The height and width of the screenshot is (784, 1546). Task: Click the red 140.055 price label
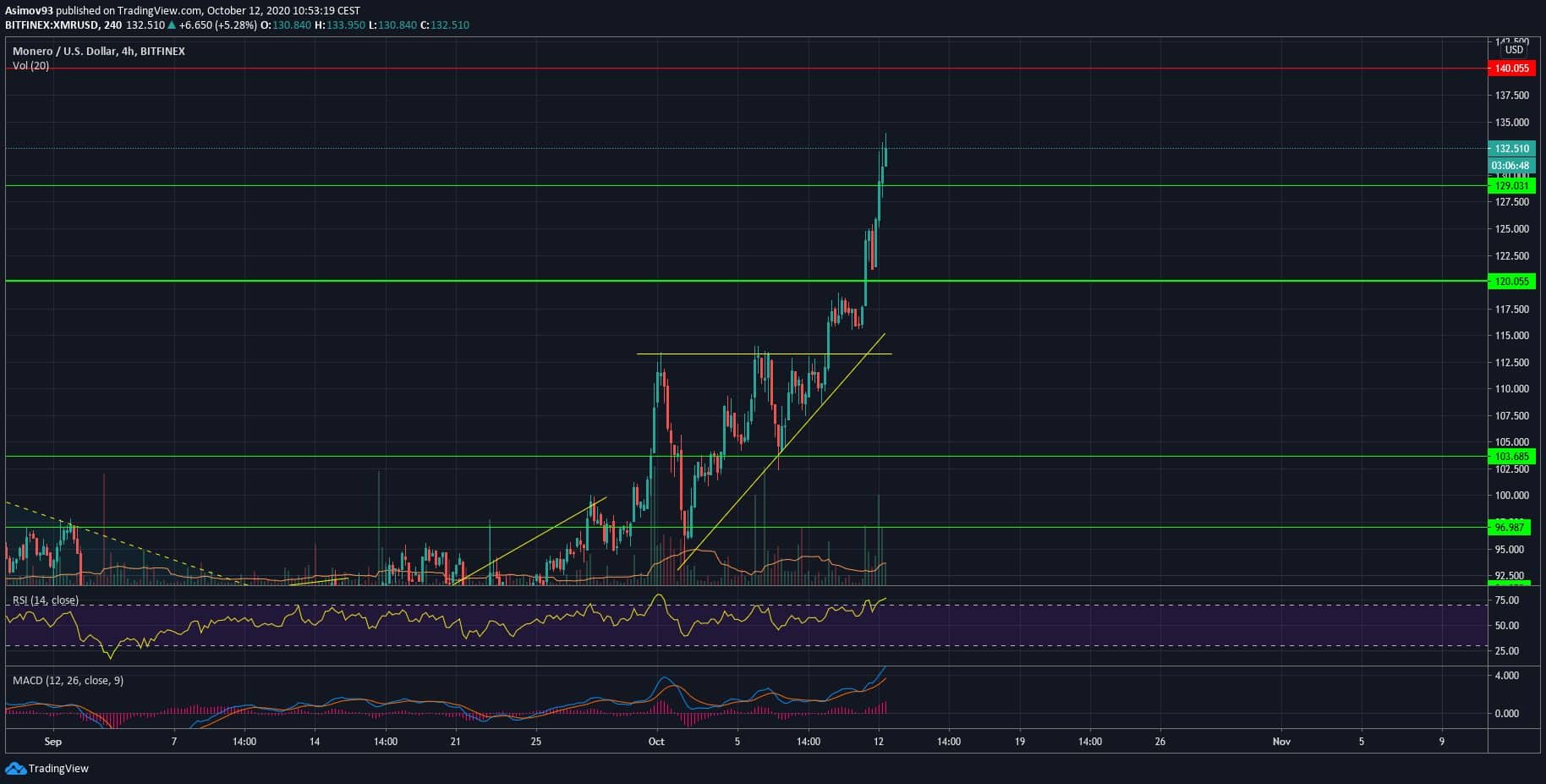coord(1511,69)
